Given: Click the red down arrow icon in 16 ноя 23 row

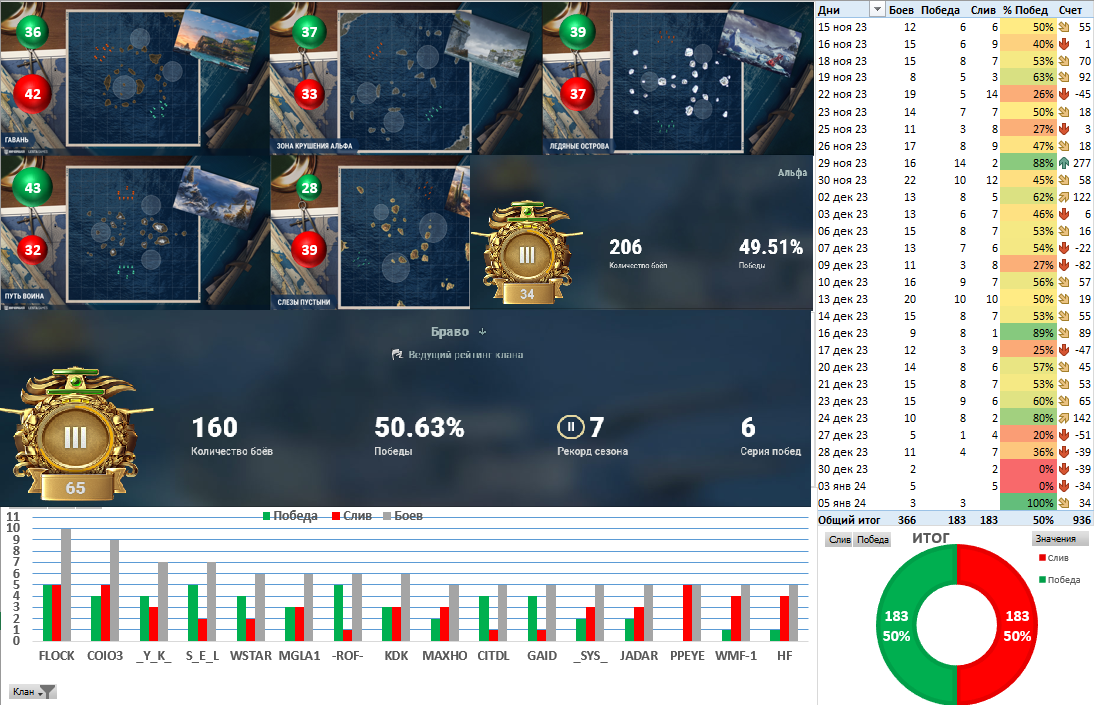Looking at the screenshot, I should click(1064, 44).
